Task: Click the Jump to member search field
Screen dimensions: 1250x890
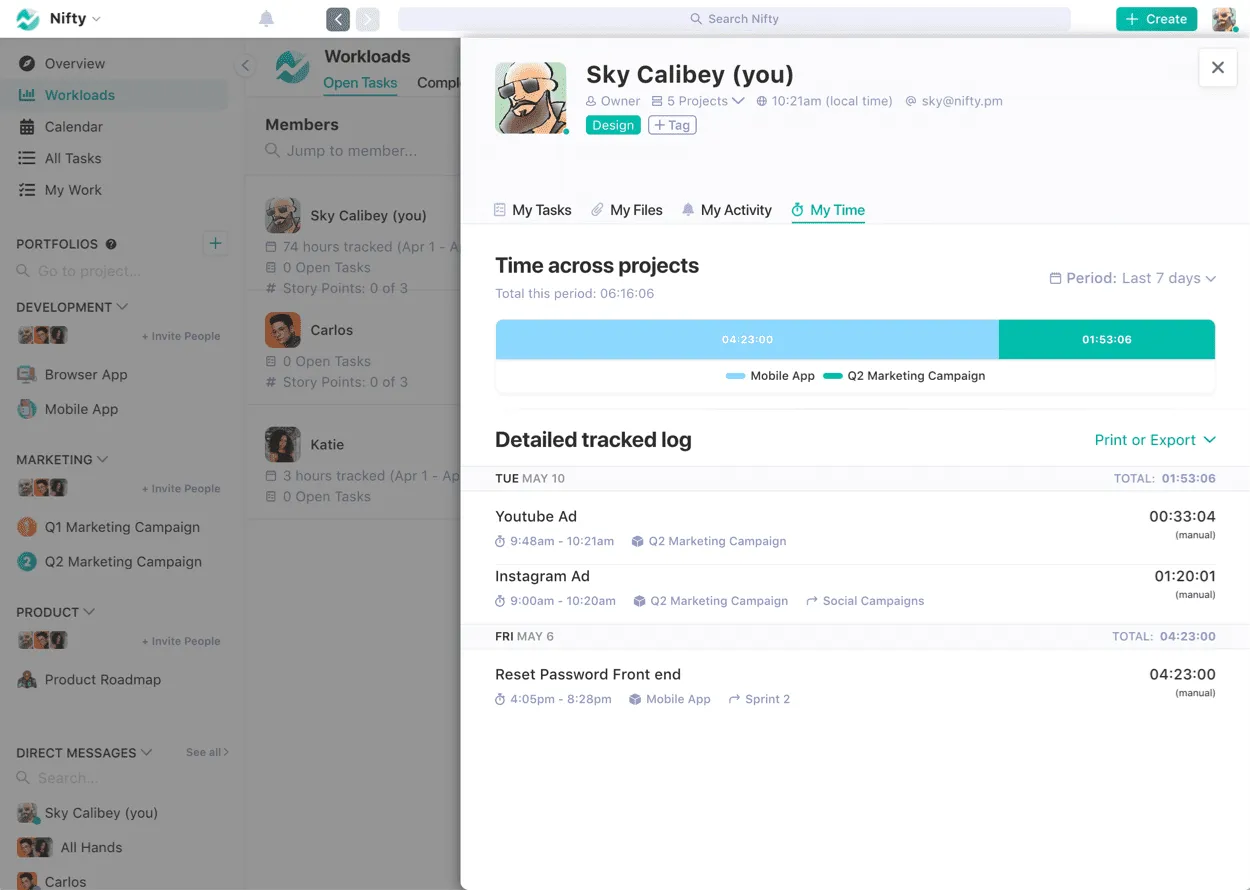Action: [350, 150]
